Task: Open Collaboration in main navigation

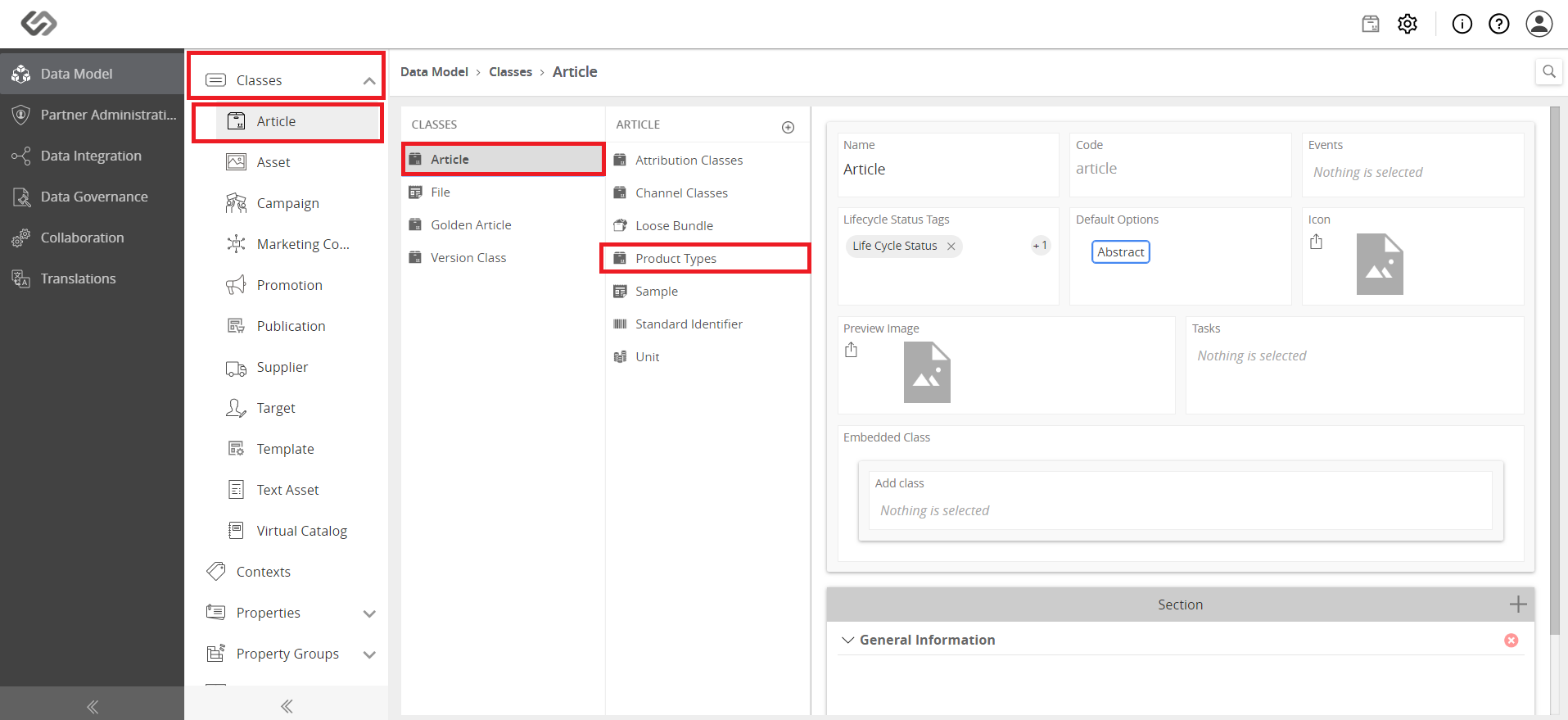Action: 92,238
